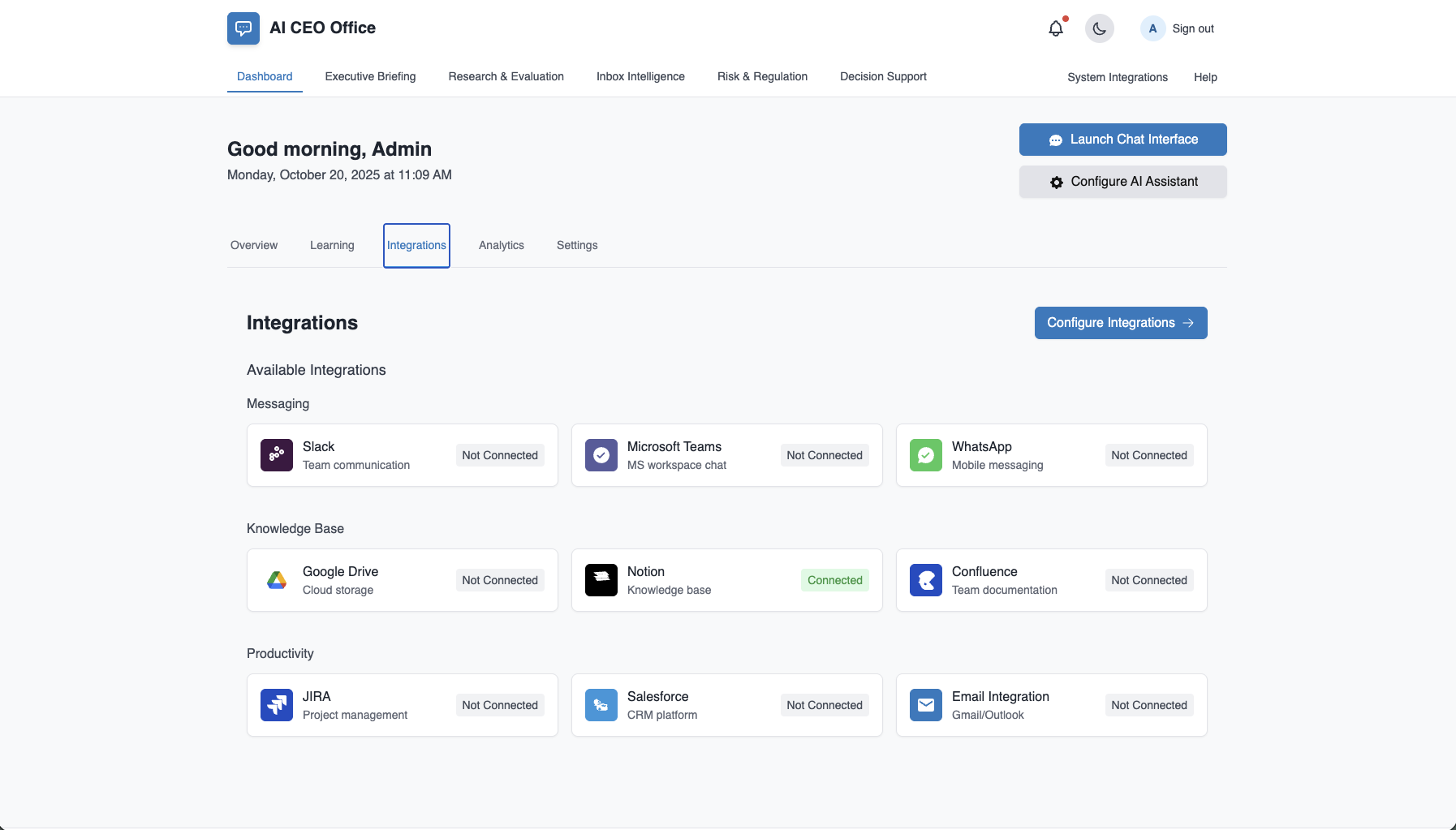This screenshot has height=830, width=1456.
Task: Open the WhatsApp mobile messaging icon
Action: pyautogui.click(x=926, y=455)
